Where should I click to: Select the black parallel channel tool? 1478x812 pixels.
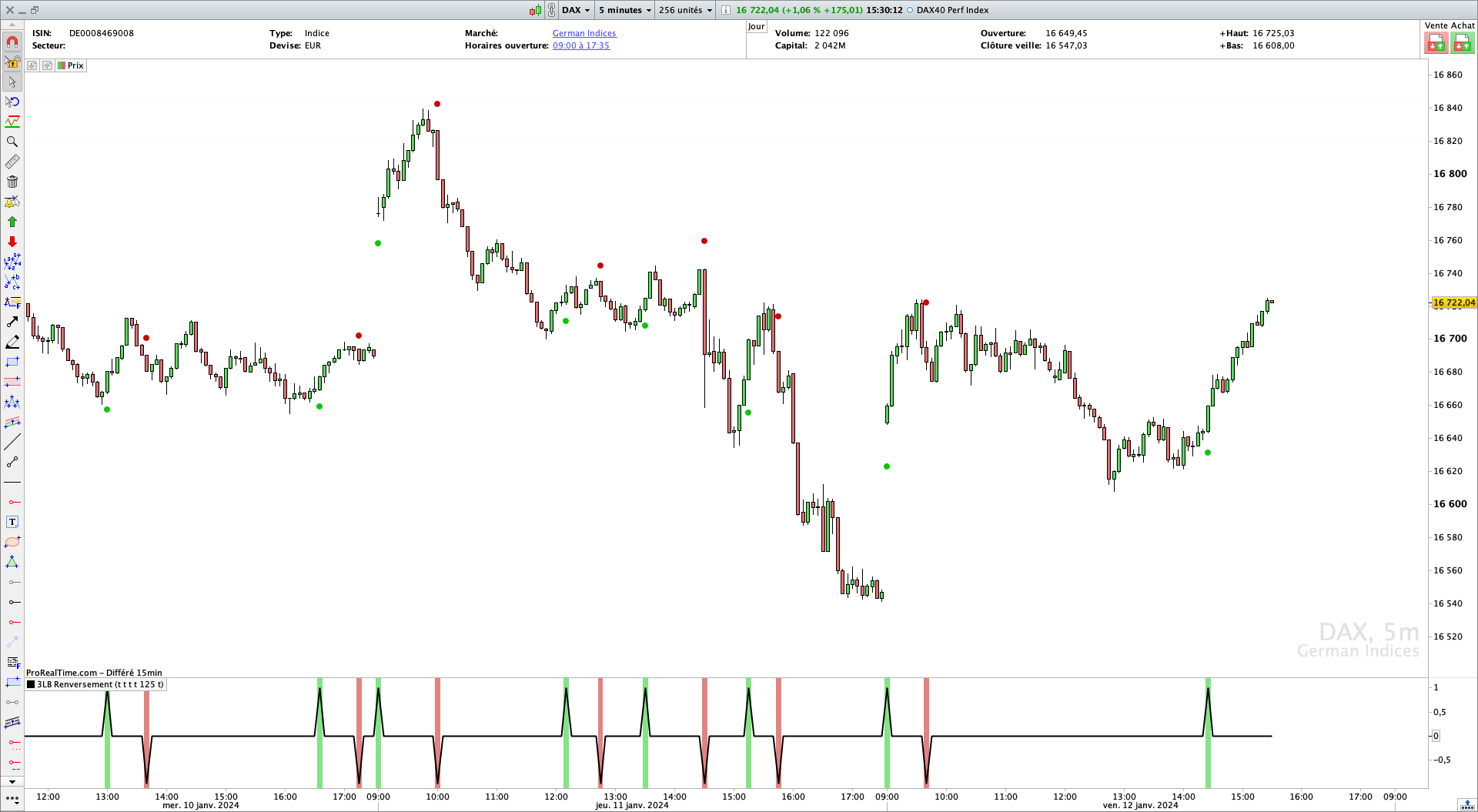point(12,722)
